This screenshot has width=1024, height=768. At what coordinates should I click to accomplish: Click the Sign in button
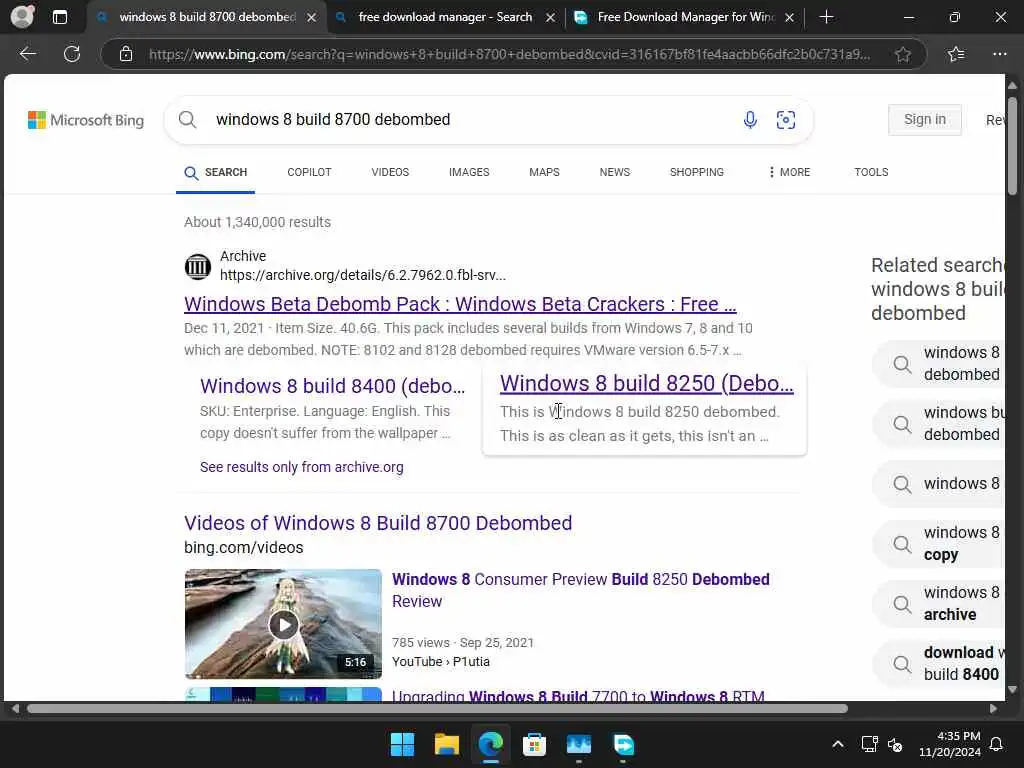925,120
